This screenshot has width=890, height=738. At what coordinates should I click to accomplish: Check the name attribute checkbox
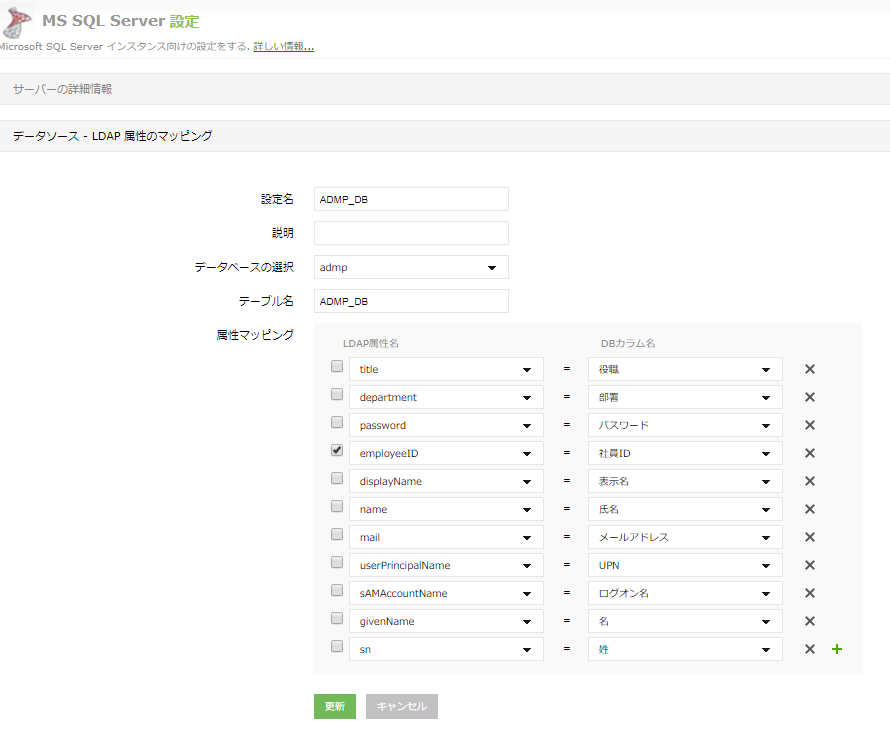337,506
